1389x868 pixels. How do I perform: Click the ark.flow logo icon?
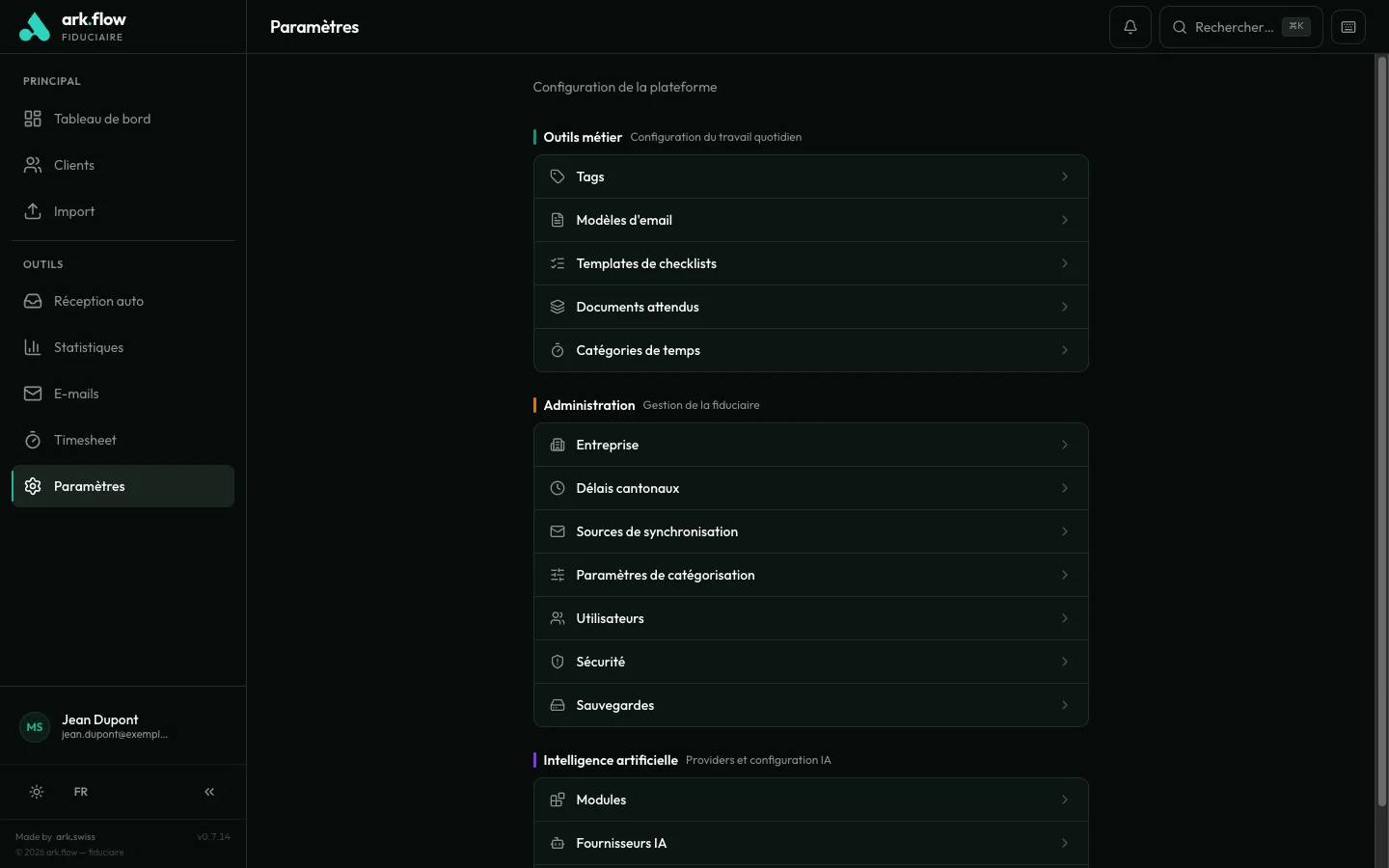(x=35, y=27)
